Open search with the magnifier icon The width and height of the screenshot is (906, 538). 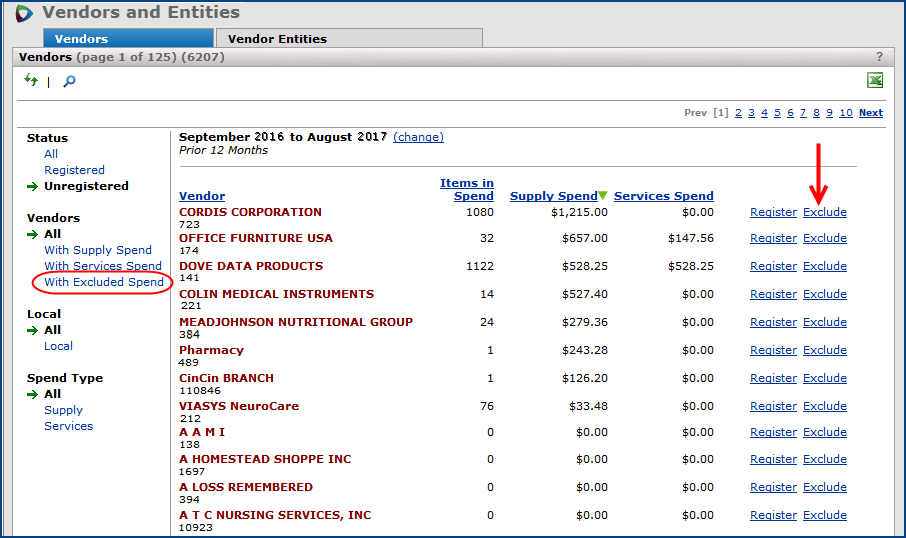point(69,81)
